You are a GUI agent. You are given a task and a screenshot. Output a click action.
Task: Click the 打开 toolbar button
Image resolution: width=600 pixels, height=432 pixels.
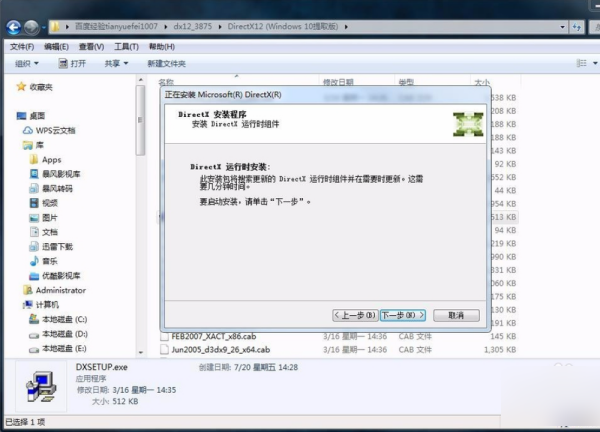click(x=72, y=64)
